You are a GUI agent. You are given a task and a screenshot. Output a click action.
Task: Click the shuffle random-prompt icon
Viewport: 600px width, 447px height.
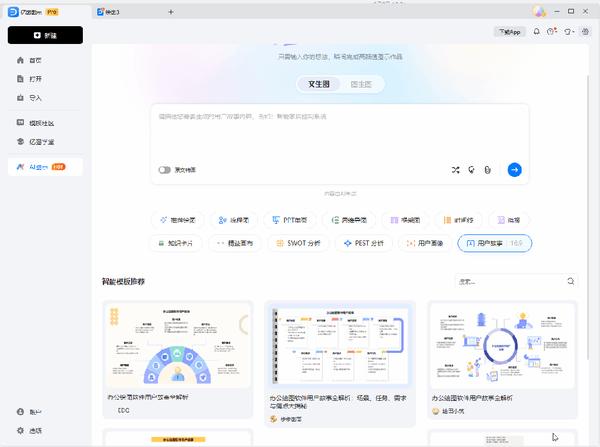[455, 170]
